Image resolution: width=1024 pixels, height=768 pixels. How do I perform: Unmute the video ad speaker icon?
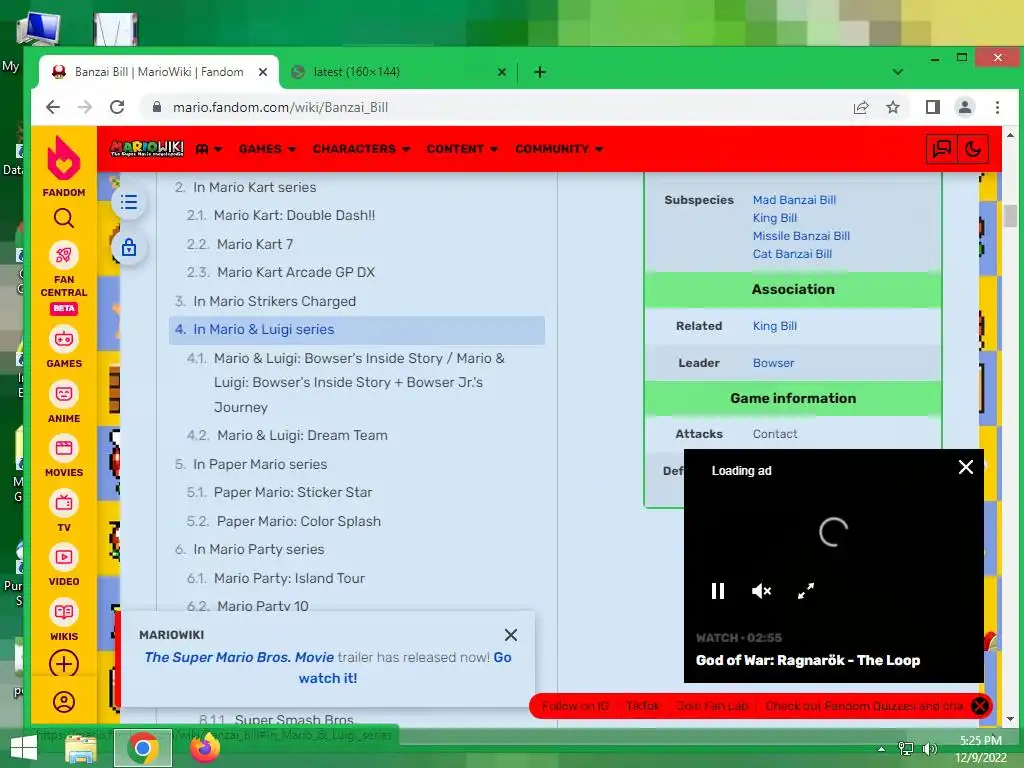tap(761, 591)
